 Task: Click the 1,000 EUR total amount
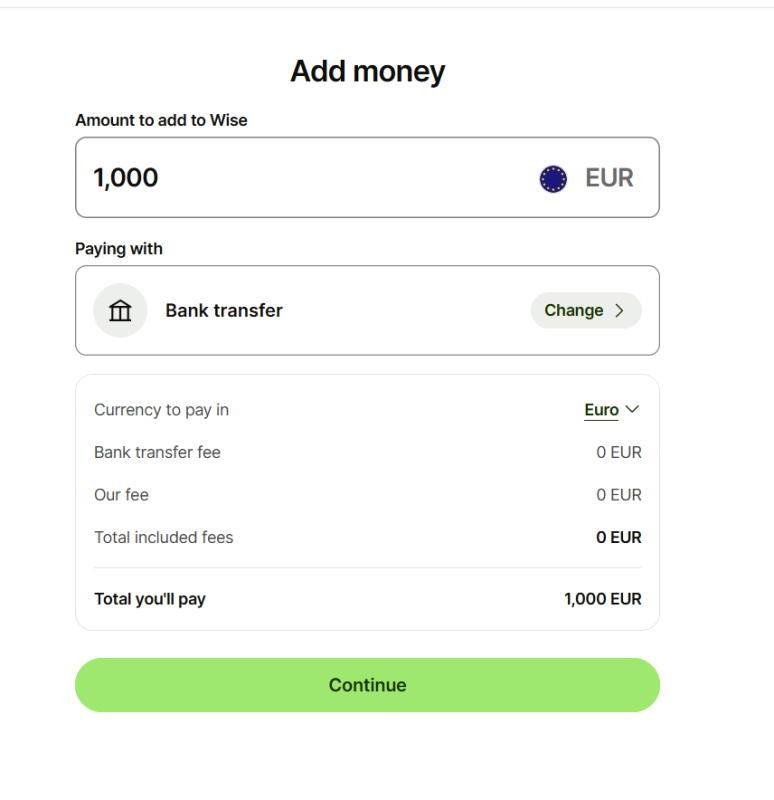(603, 599)
